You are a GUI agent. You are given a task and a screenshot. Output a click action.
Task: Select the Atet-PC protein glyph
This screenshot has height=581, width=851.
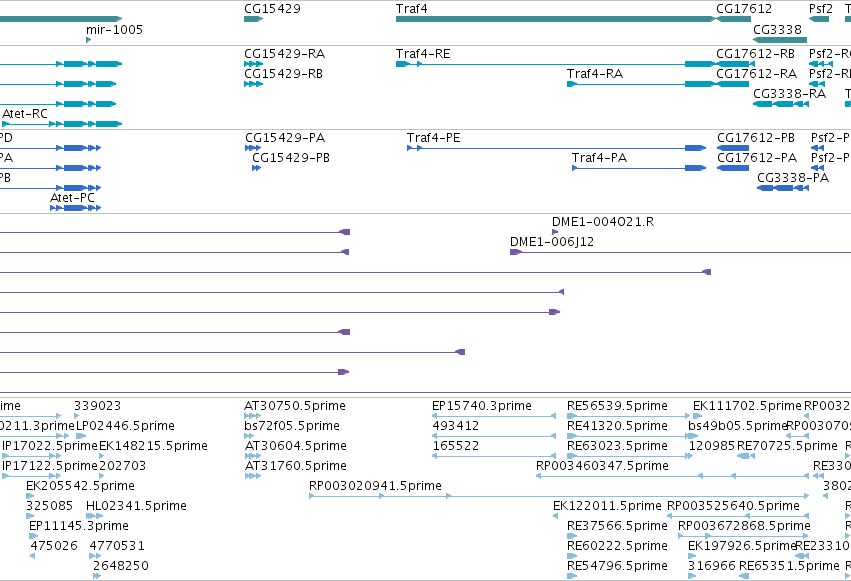75,208
